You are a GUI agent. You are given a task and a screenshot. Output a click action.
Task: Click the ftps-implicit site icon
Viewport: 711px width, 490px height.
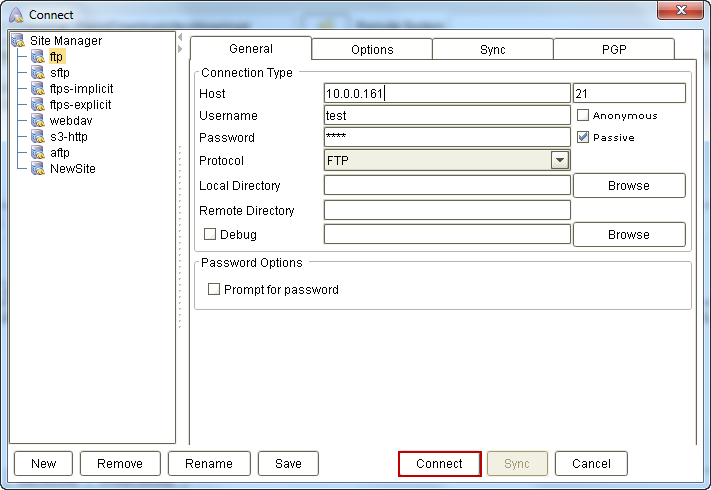point(38,89)
